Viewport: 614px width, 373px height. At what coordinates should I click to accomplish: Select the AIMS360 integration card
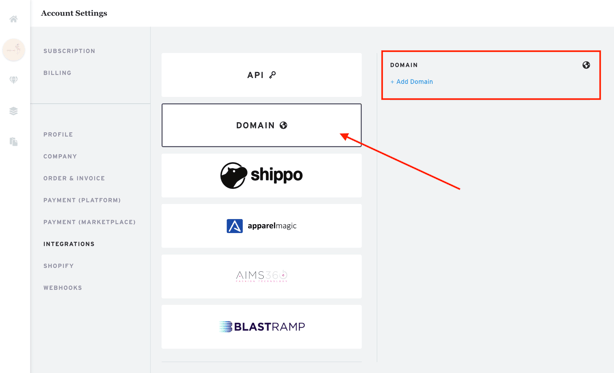click(x=262, y=276)
